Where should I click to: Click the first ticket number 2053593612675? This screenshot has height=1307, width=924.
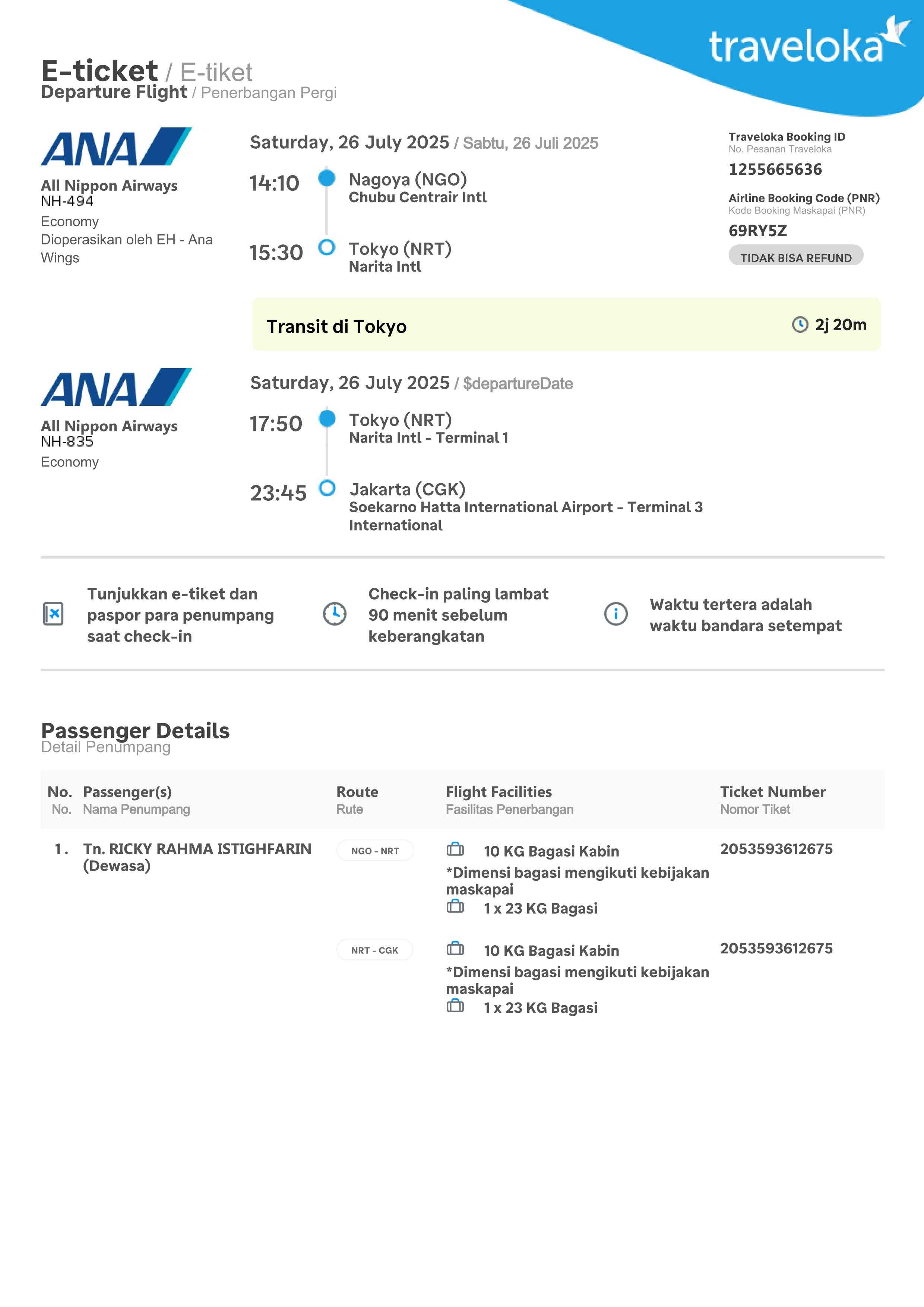pyautogui.click(x=776, y=849)
